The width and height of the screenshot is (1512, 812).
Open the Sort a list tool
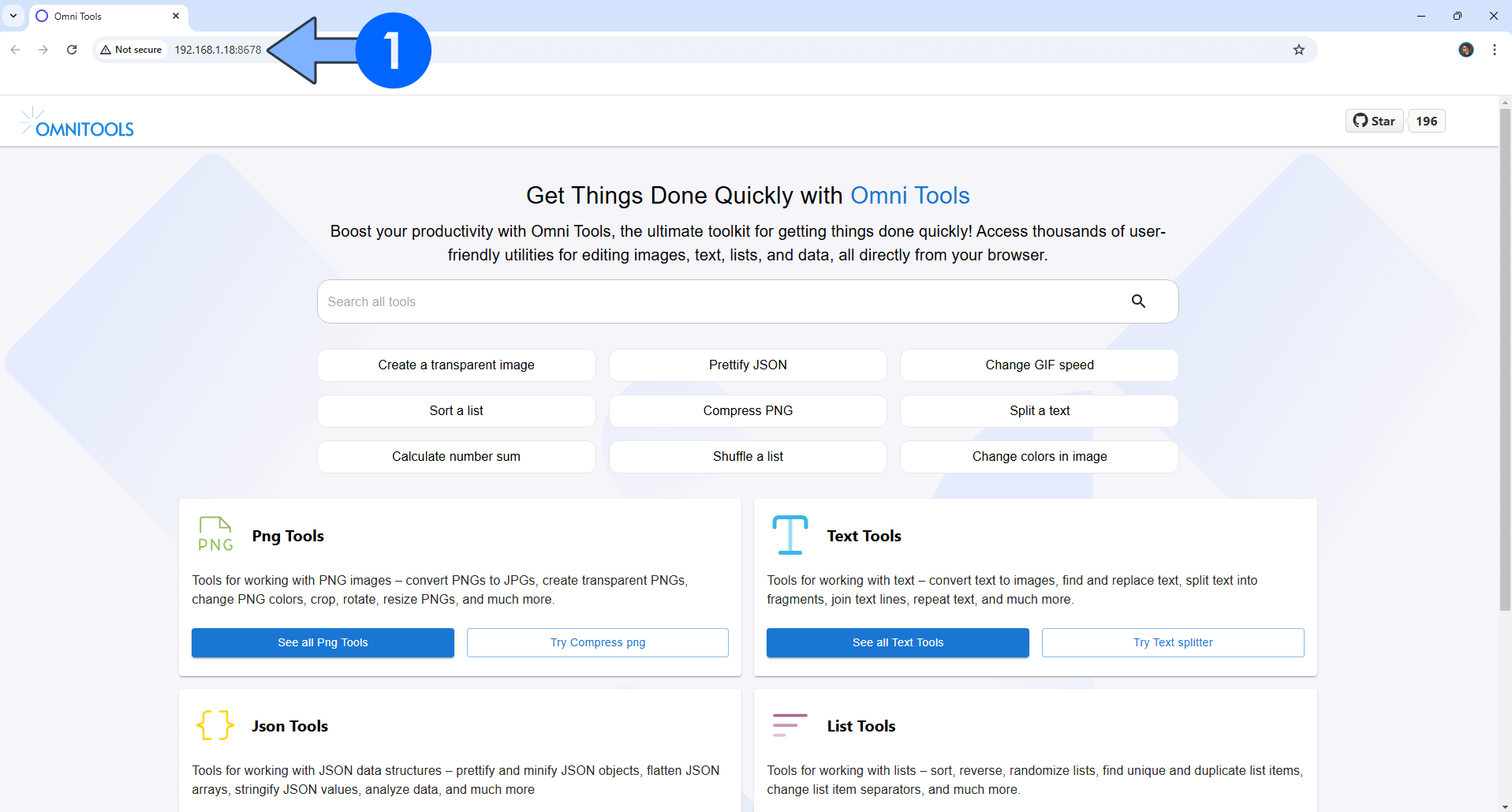click(x=456, y=411)
